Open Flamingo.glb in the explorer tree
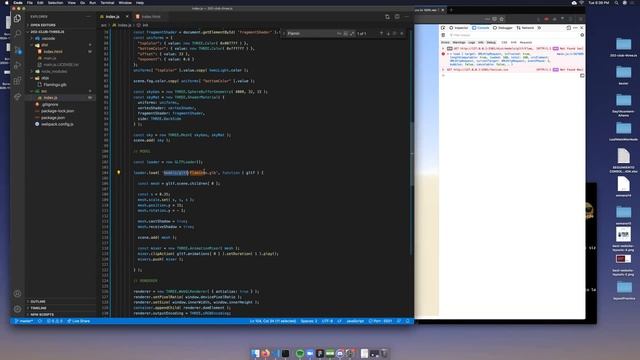Screen dimensions: 640x360 (60, 84)
